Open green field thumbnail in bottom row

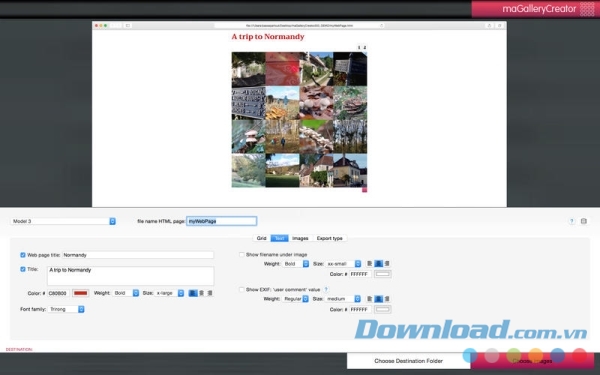click(282, 170)
